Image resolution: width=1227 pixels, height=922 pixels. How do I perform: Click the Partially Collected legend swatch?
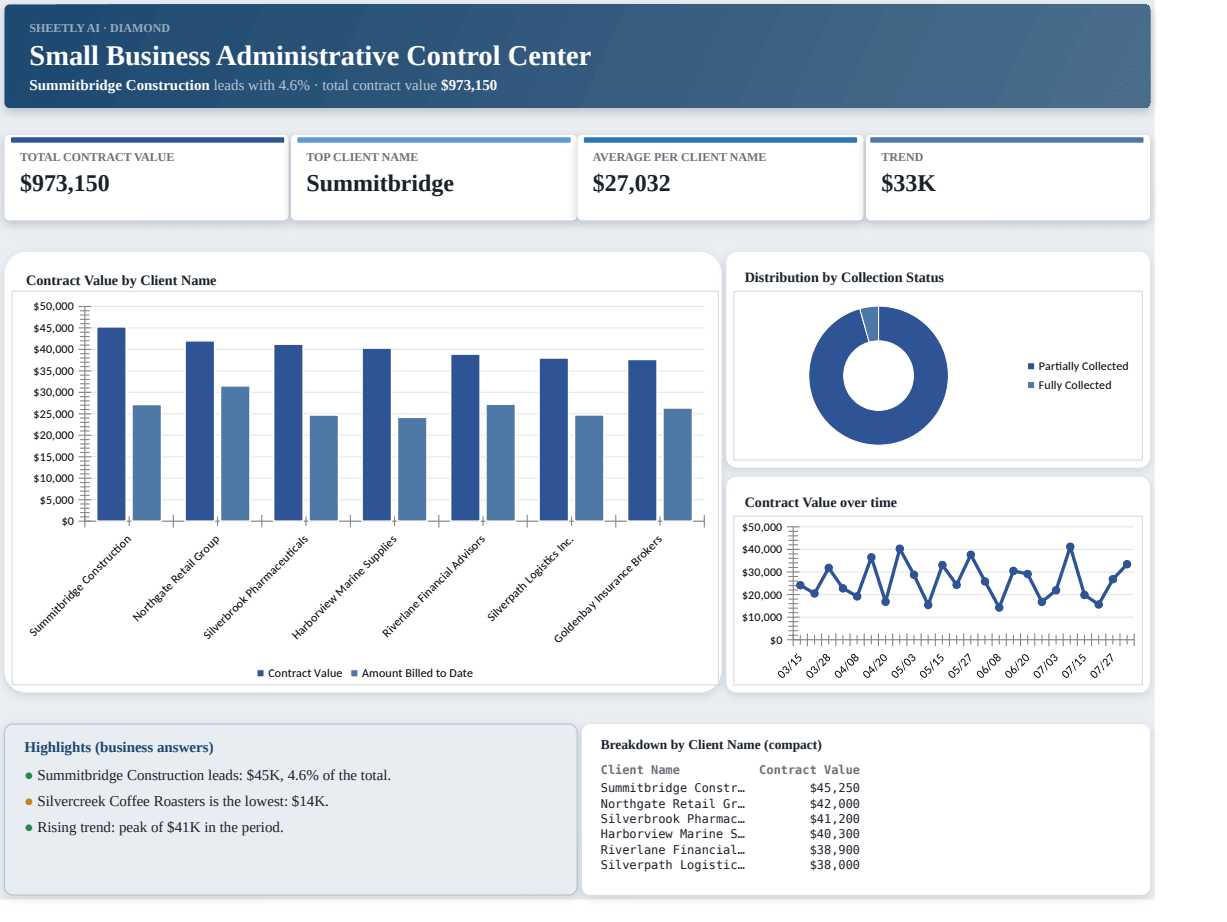click(x=1031, y=367)
